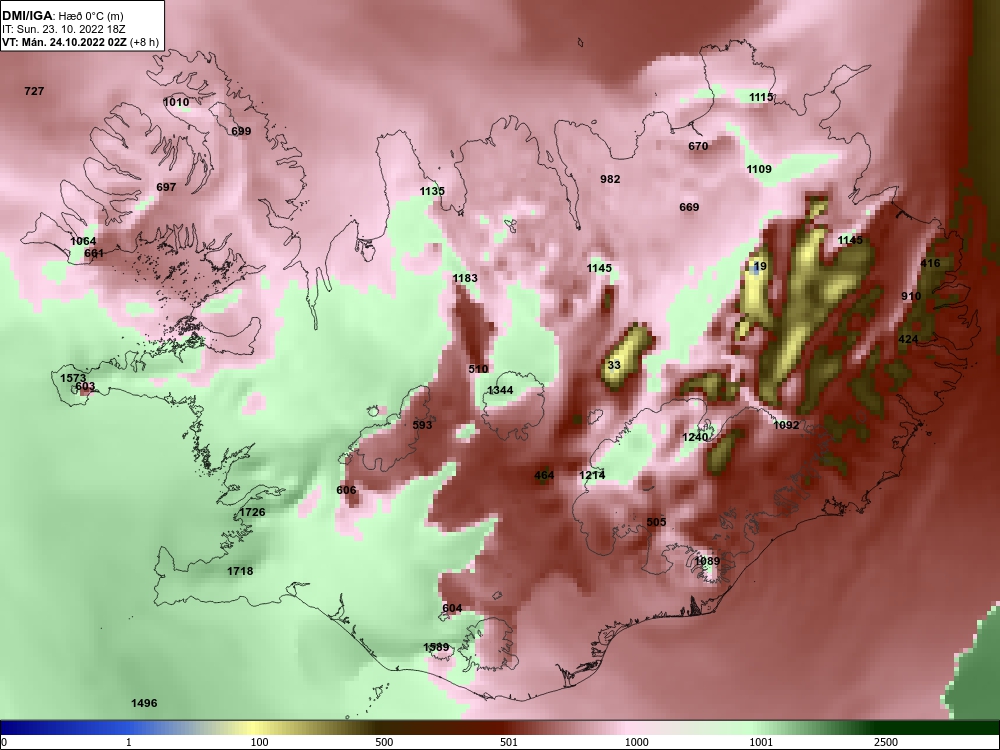1000x750 pixels.
Task: Click the 1589 height label
Action: (436, 647)
